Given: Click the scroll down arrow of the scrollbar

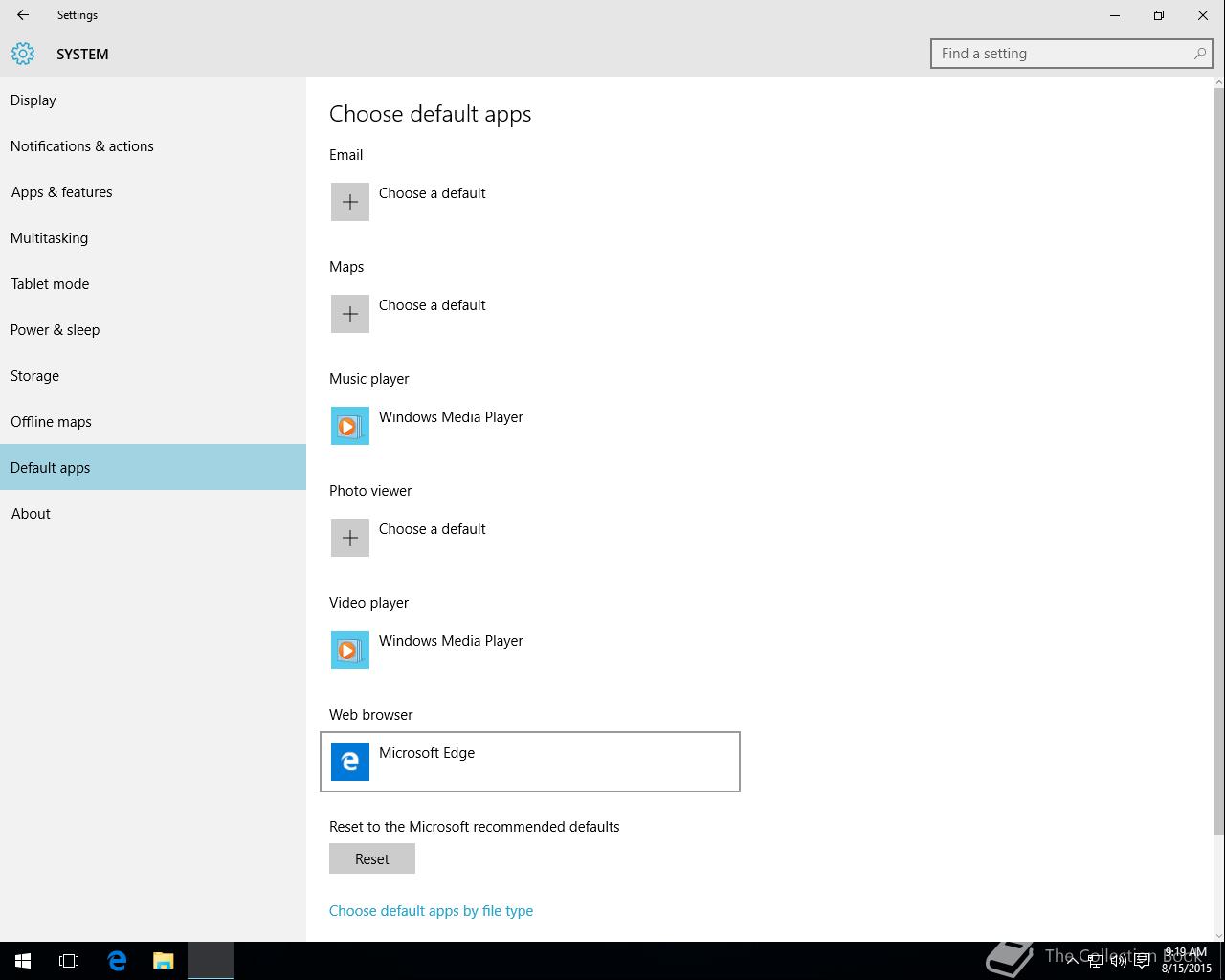Looking at the screenshot, I should tap(1218, 935).
